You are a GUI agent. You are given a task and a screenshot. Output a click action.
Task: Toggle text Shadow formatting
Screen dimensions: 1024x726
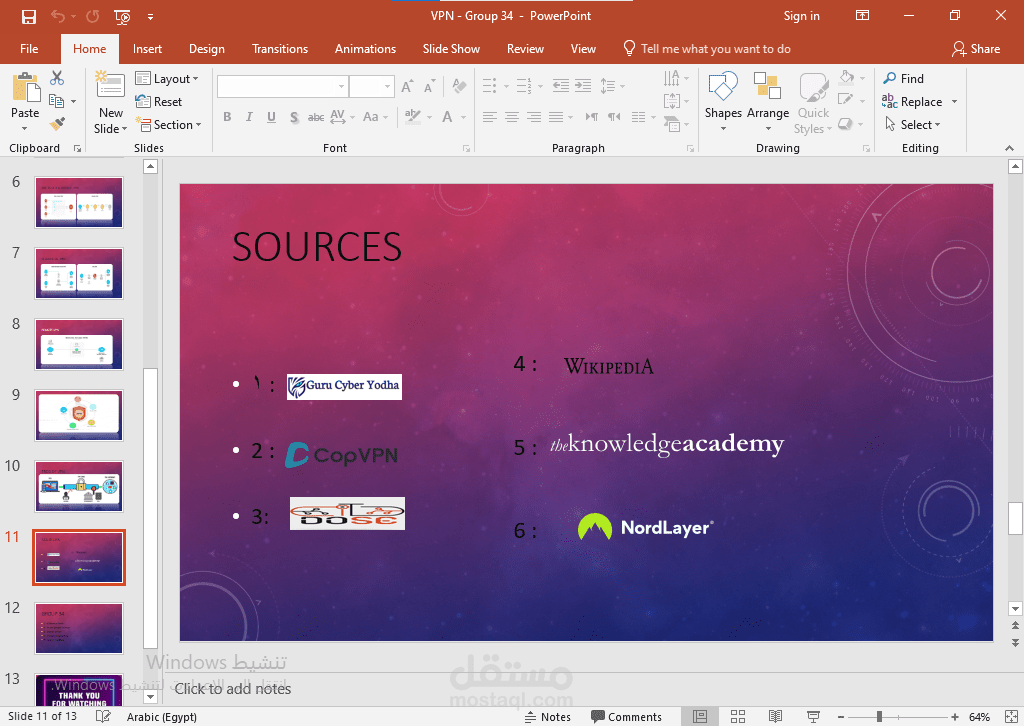pos(294,117)
